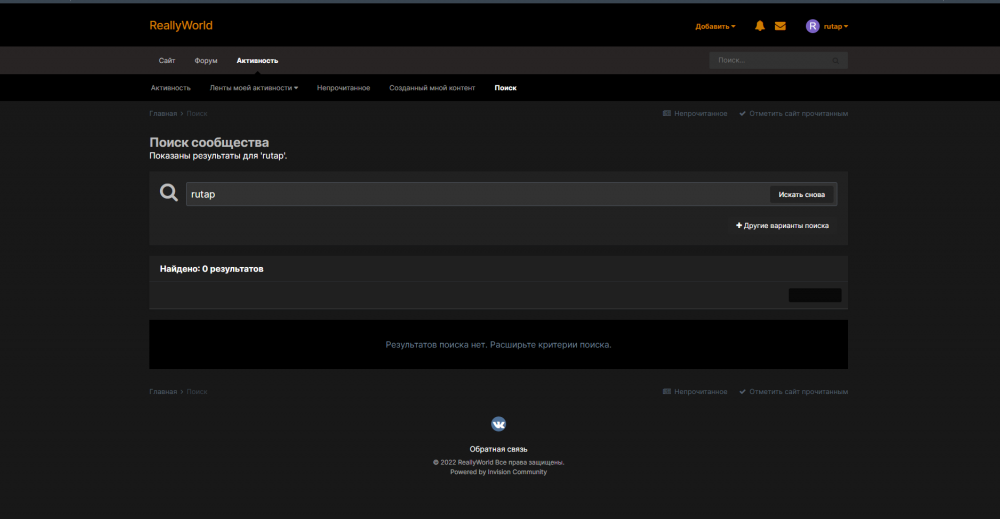The image size is (1000, 519).
Task: Open the messages envelope icon
Action: [x=780, y=26]
